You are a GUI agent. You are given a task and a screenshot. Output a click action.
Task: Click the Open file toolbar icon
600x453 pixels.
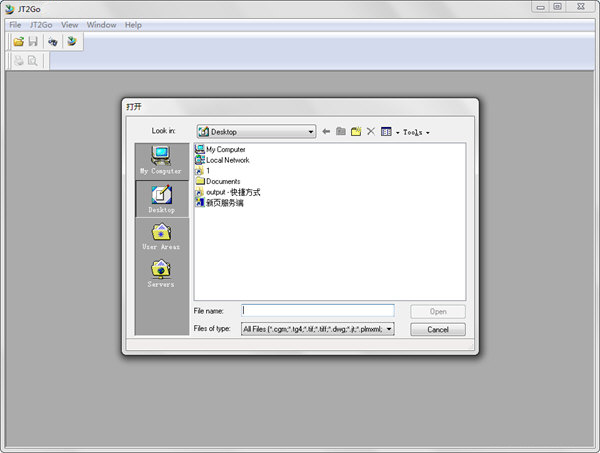coord(18,41)
